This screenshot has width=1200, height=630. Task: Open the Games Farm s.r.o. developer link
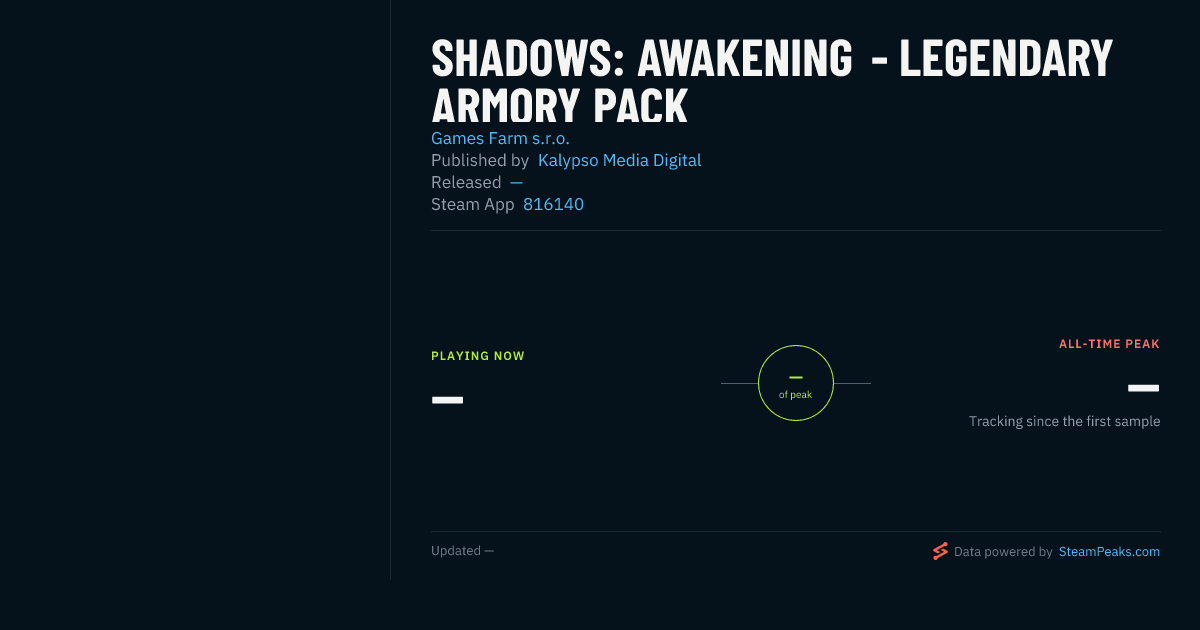point(500,138)
